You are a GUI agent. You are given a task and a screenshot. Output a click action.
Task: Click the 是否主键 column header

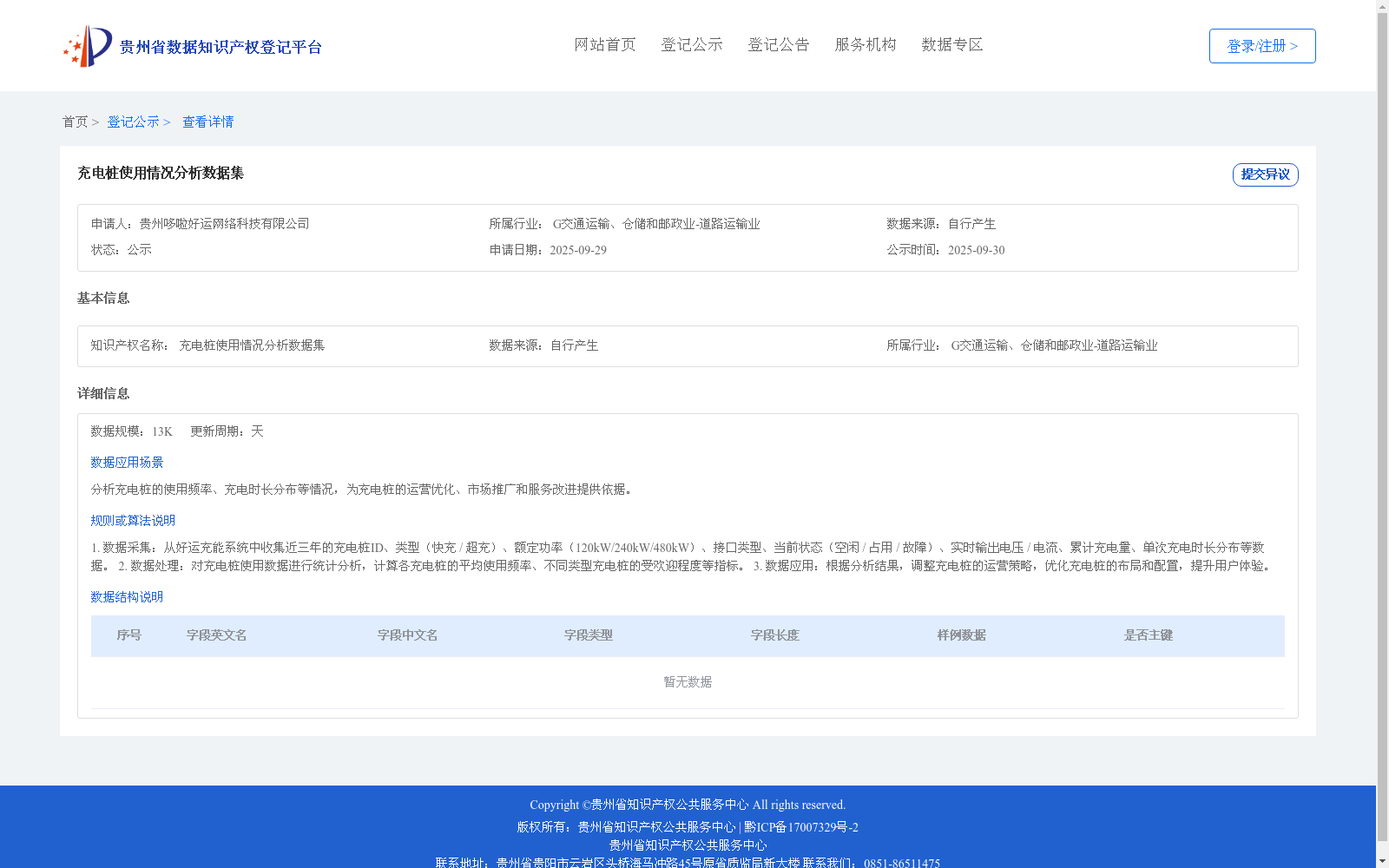(1149, 635)
